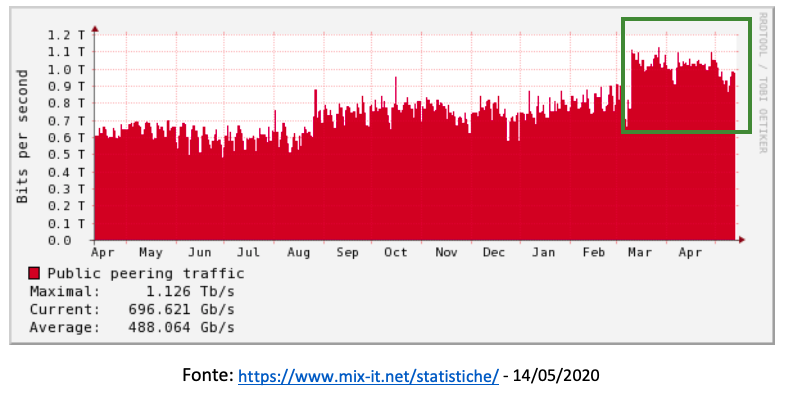Click the 'Nov' x-axis label

pyautogui.click(x=446, y=252)
